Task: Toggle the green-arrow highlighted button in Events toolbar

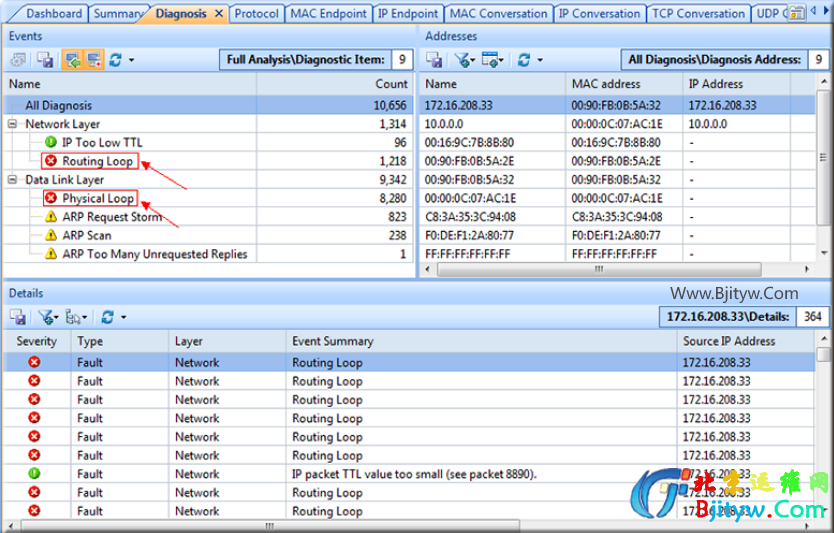Action: tap(72, 60)
